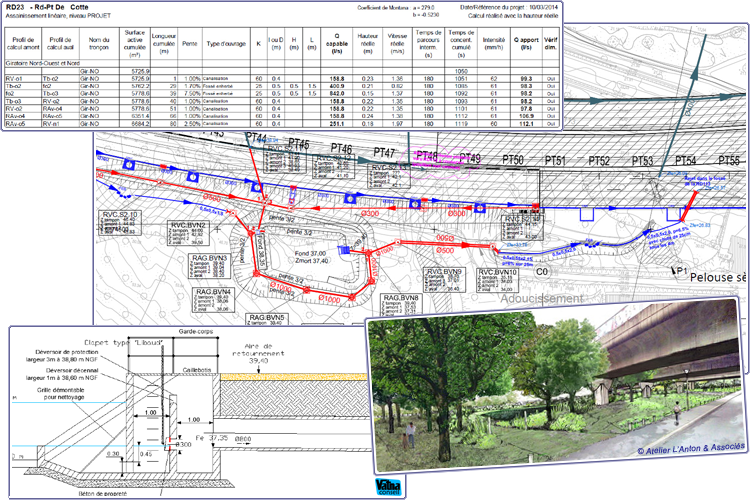Click the 'Zmort 37,40' basin annotation

coord(311,261)
